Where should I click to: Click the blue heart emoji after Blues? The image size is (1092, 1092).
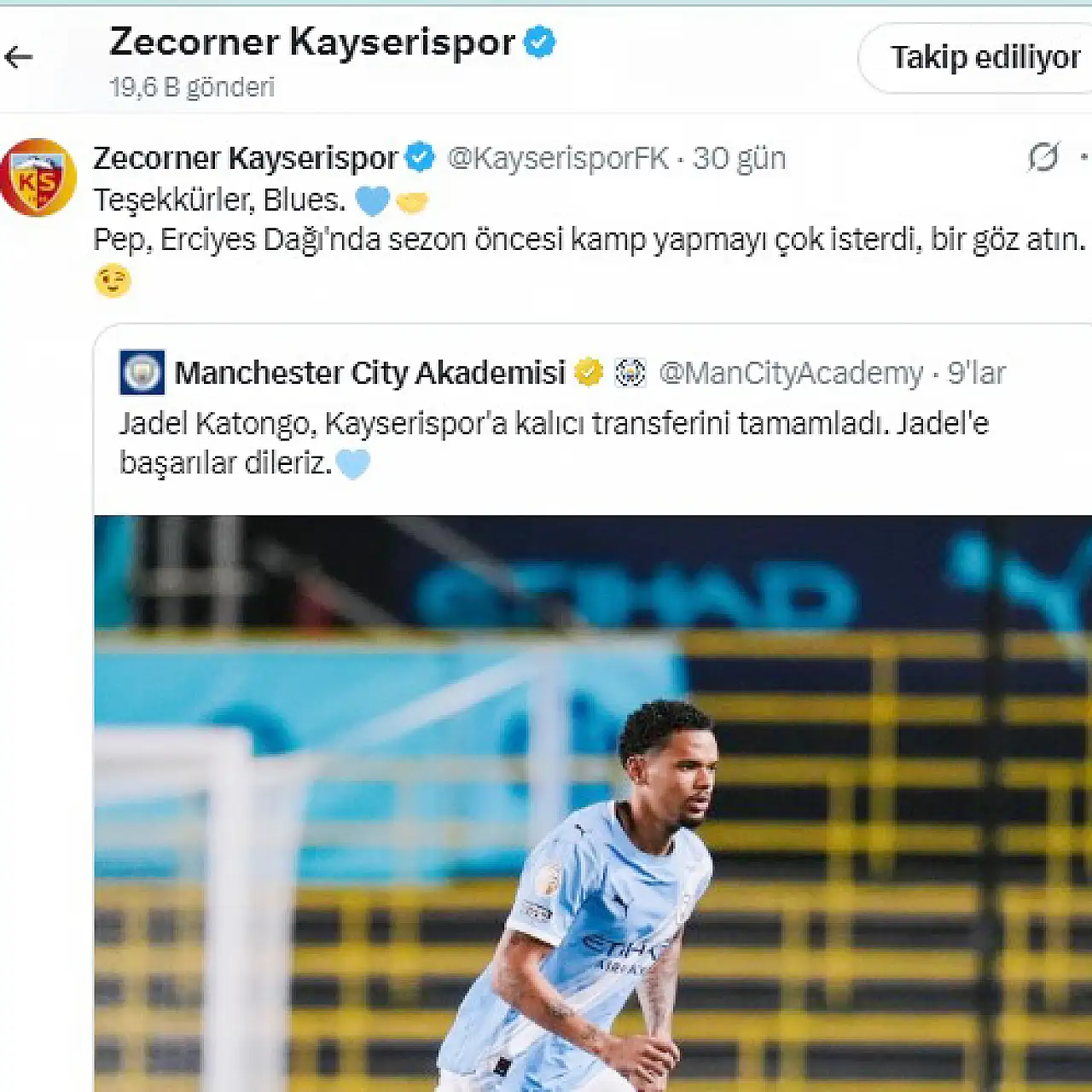pos(372,201)
